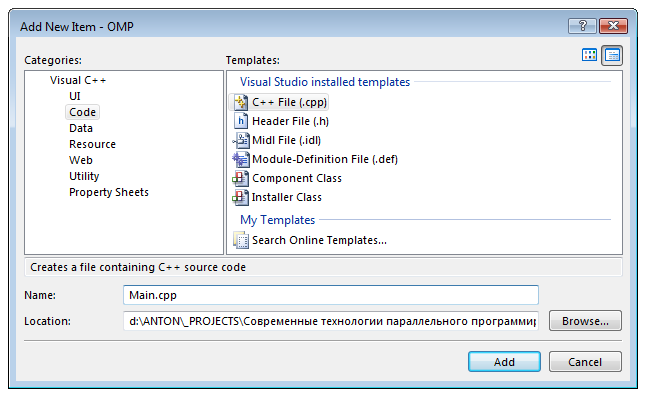The height and width of the screenshot is (397, 646).
Task: Select the Web category
Action: (x=81, y=160)
